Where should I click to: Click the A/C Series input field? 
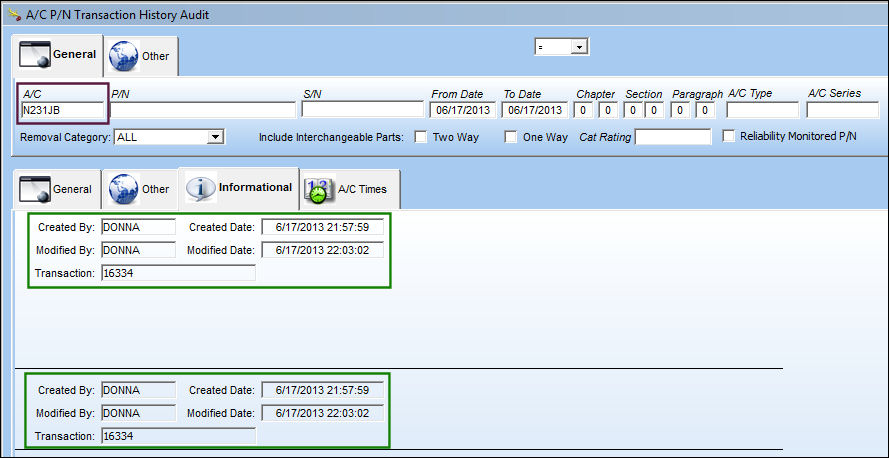[x=843, y=110]
